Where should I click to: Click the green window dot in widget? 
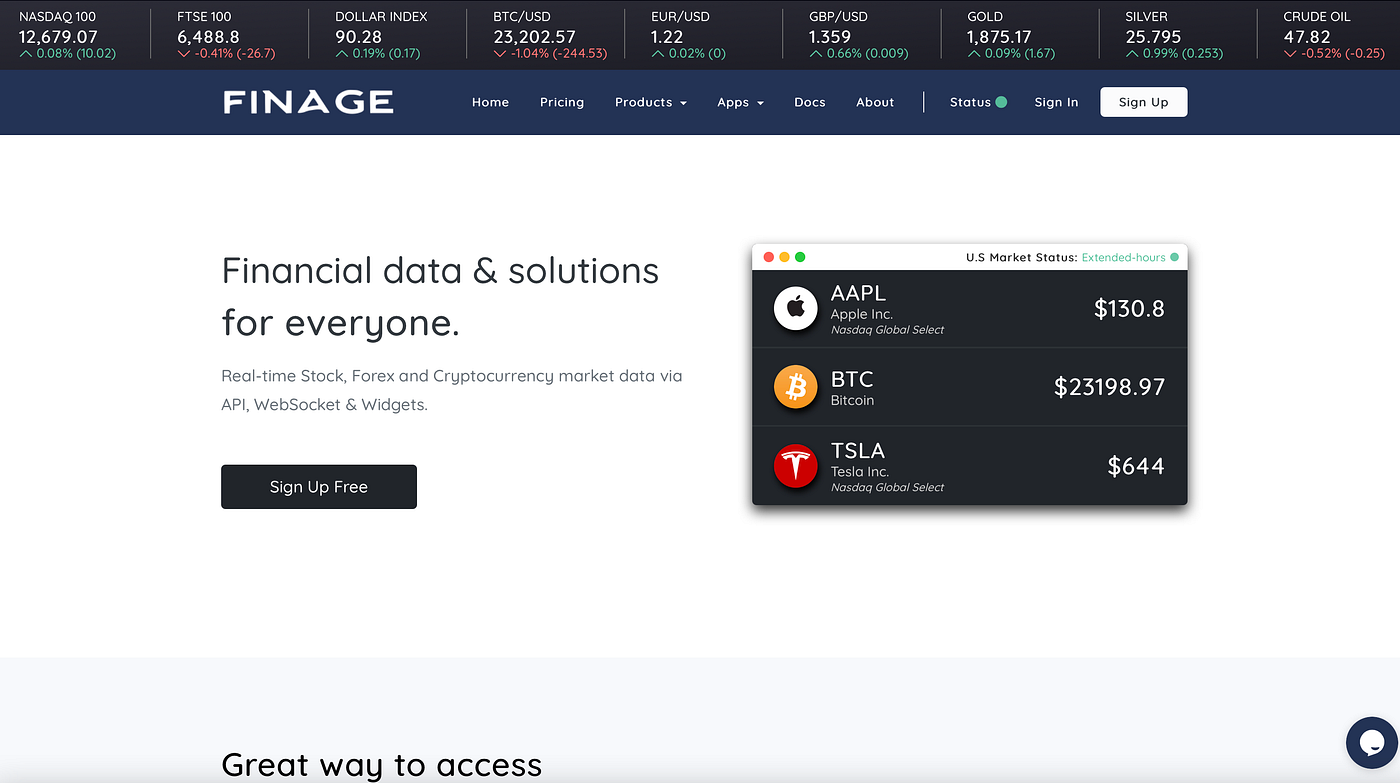tap(800, 257)
